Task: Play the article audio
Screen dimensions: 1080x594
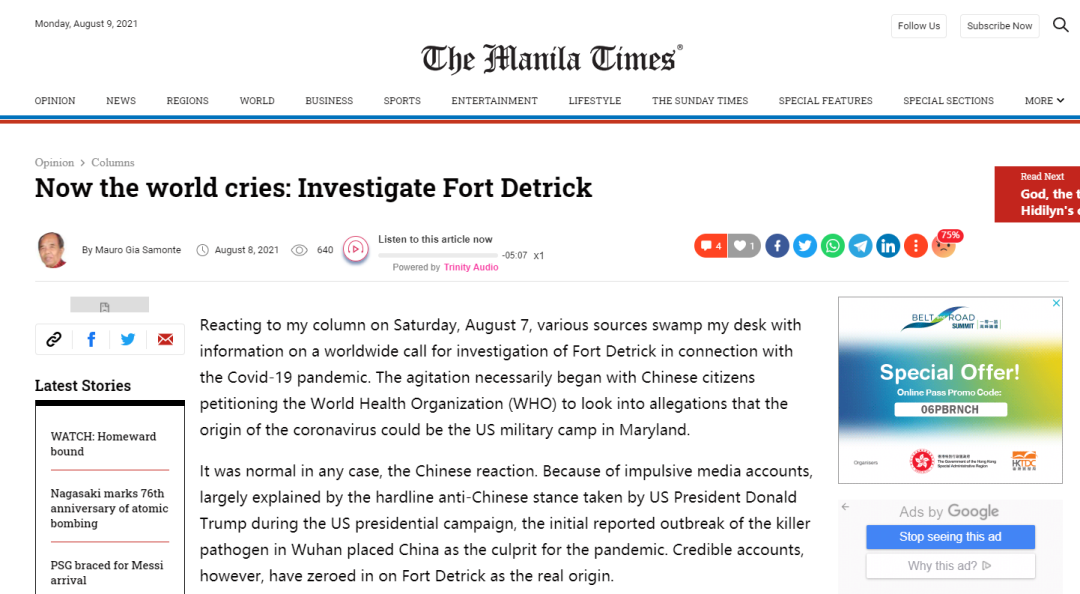Action: pos(355,249)
